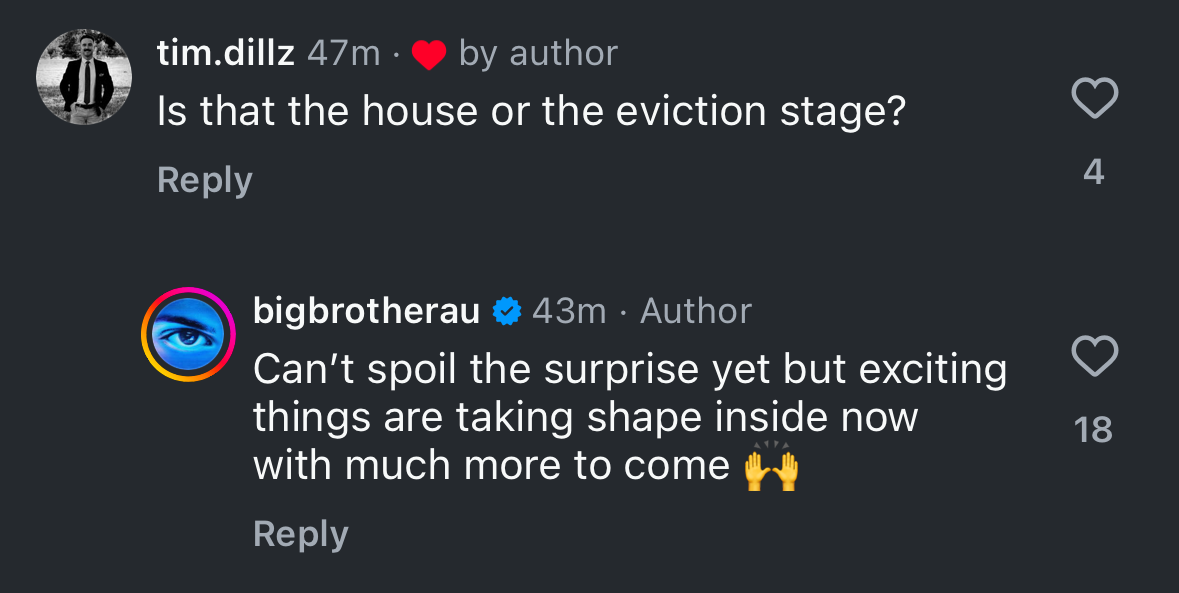1179x593 pixels.
Task: Click the 43m timestamp
Action: pyautogui.click(x=569, y=311)
